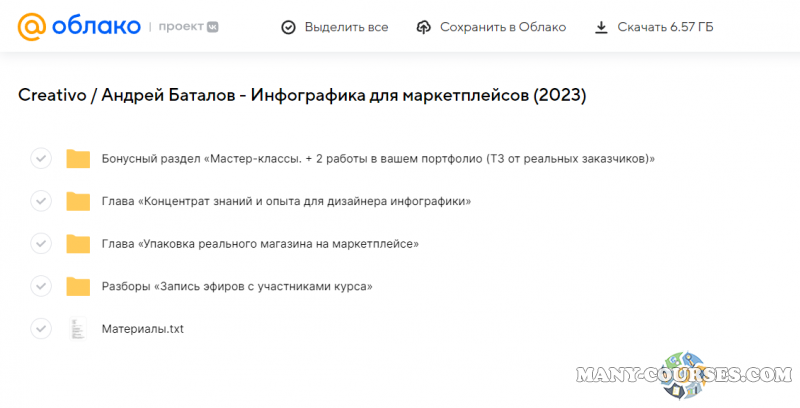Viewport: 800px width, 408px height.
Task: Open Разборы «Запись эфиров с участниками курса»
Action: [237, 286]
